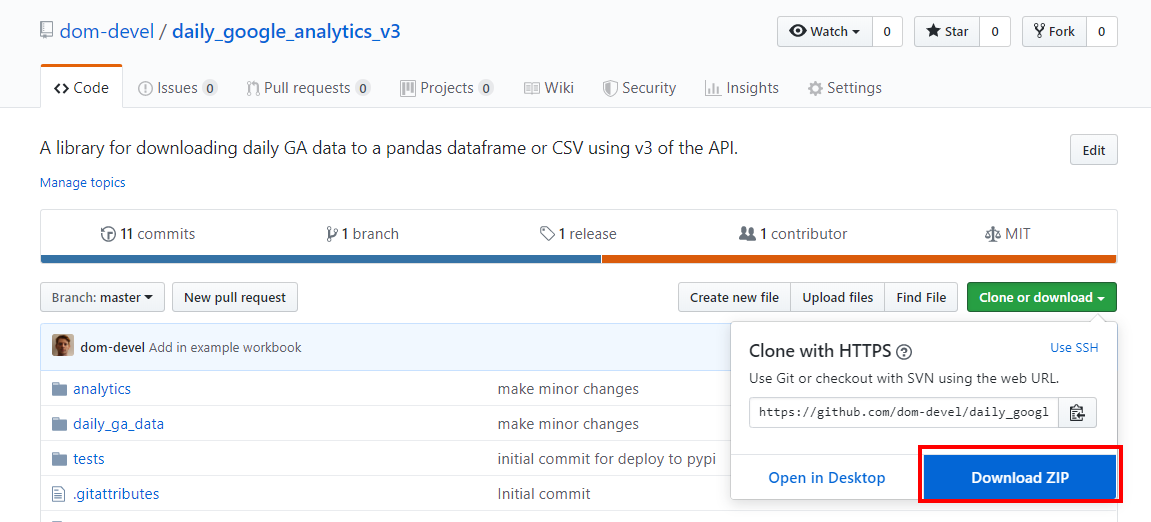Expand the Branch: master dropdown
The height and width of the screenshot is (522, 1151).
click(102, 297)
